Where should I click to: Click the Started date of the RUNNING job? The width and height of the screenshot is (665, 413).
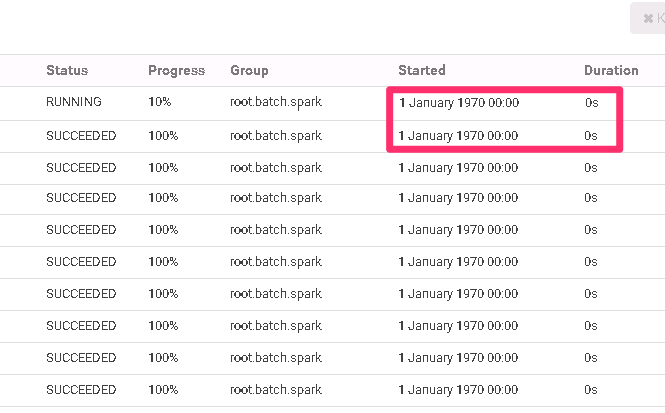458,103
